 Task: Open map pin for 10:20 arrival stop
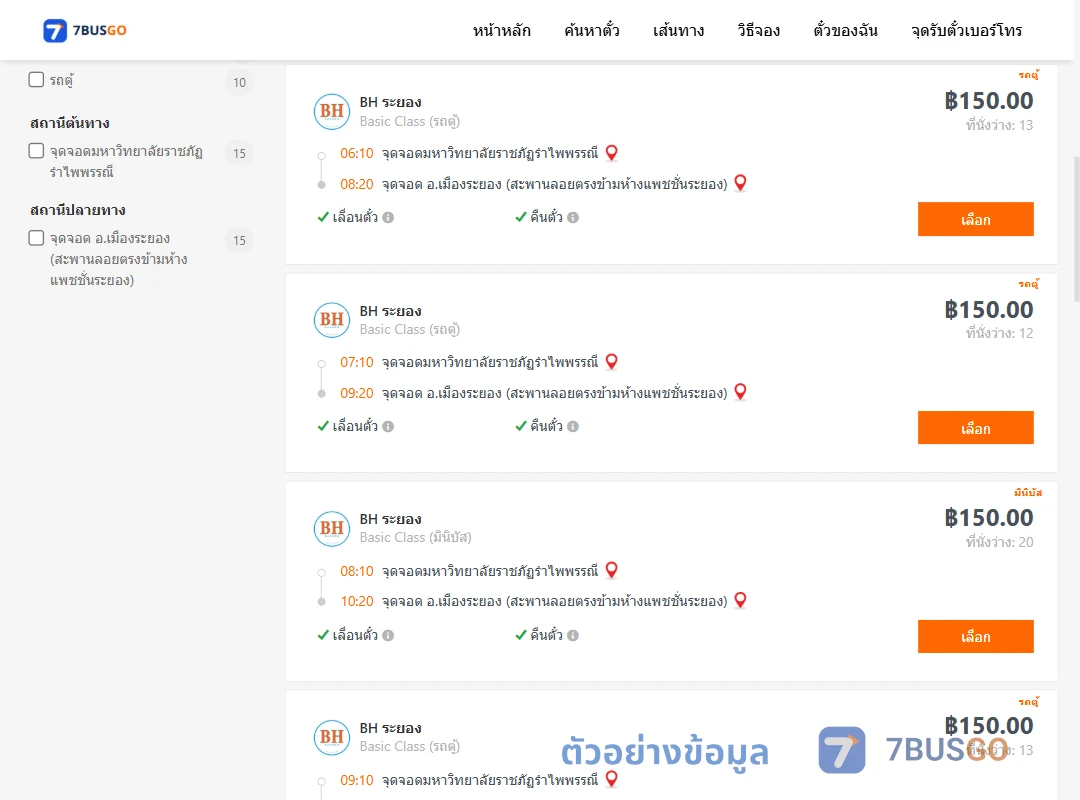pos(740,600)
